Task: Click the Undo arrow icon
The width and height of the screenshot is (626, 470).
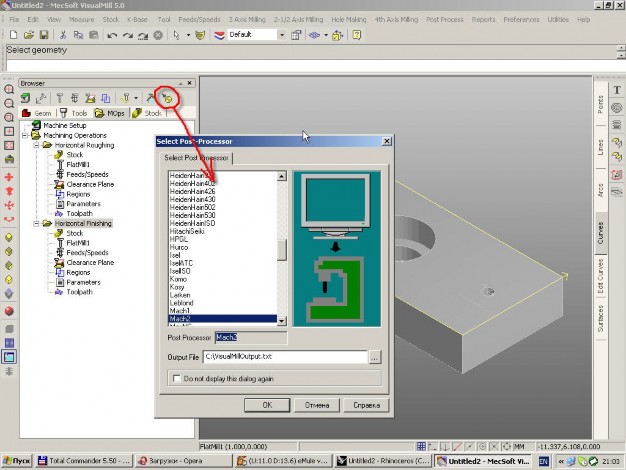Action: pos(112,36)
